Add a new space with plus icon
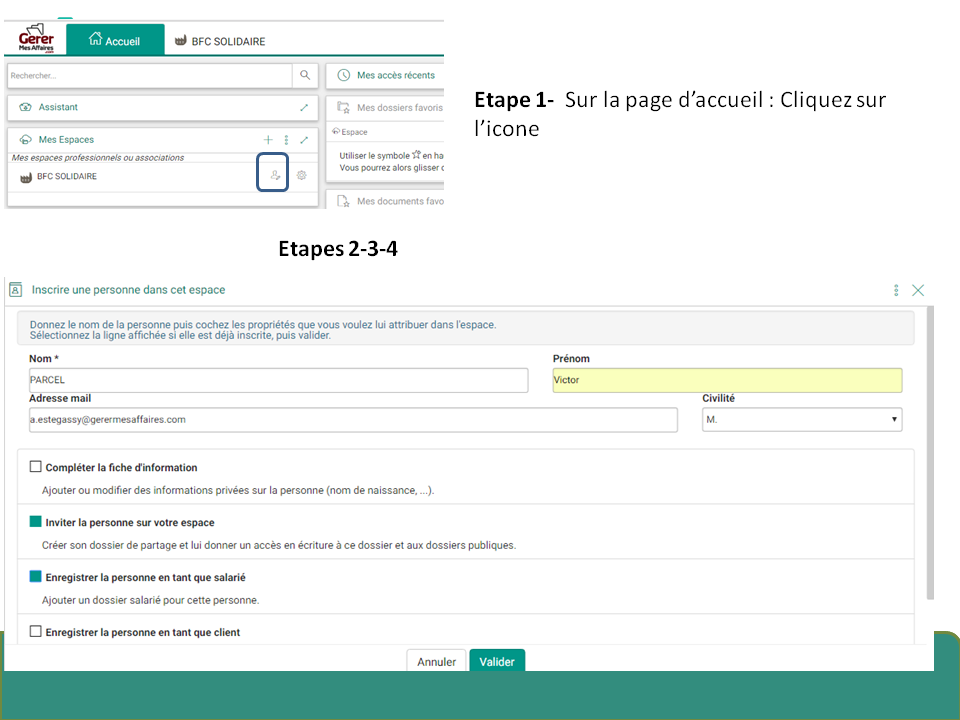The height and width of the screenshot is (720, 960). coord(268,140)
